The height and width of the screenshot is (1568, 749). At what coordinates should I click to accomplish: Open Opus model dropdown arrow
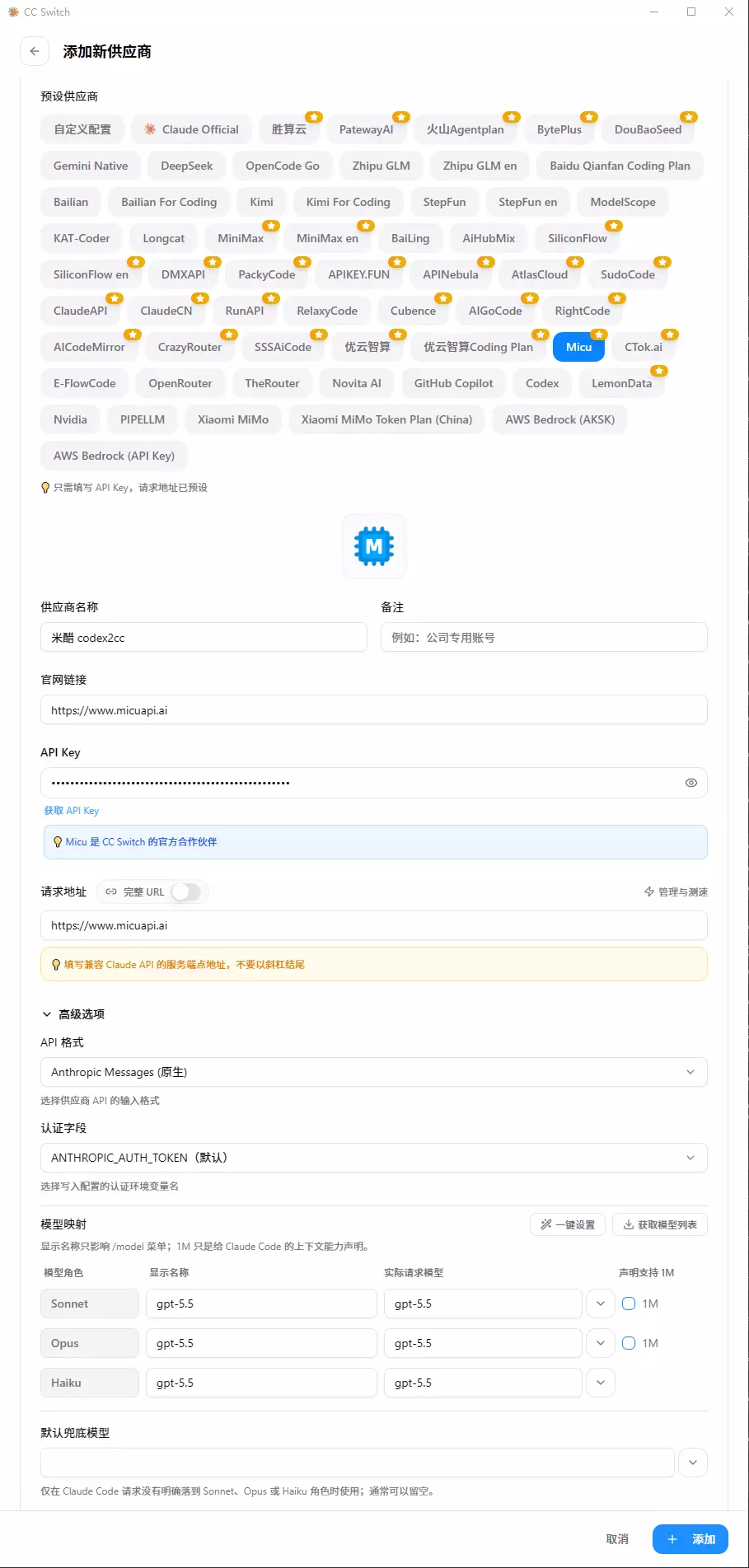coord(601,1343)
